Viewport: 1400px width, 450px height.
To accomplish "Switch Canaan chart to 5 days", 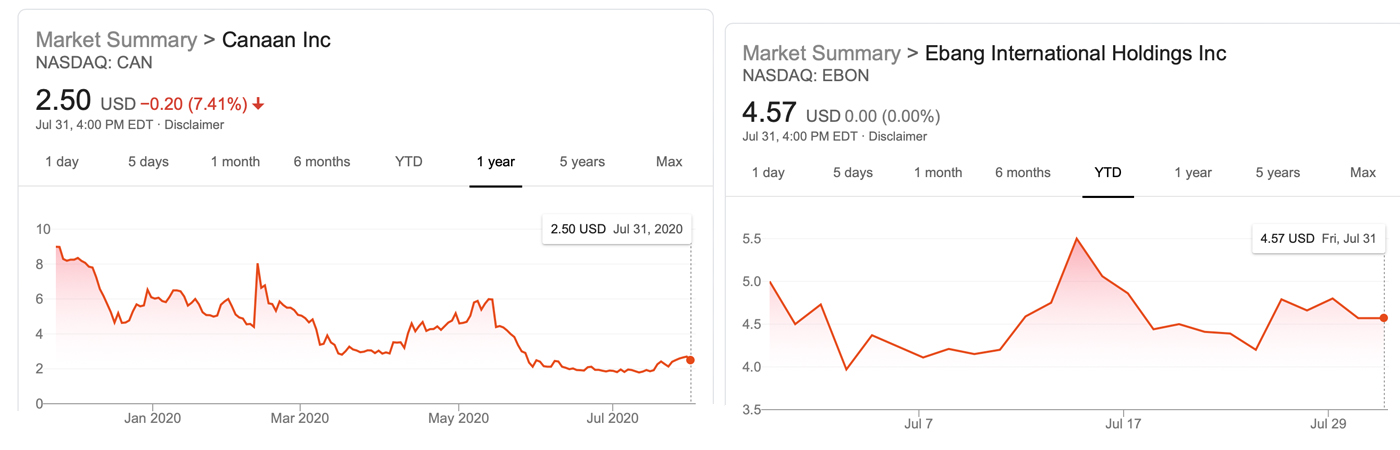I will coord(148,161).
